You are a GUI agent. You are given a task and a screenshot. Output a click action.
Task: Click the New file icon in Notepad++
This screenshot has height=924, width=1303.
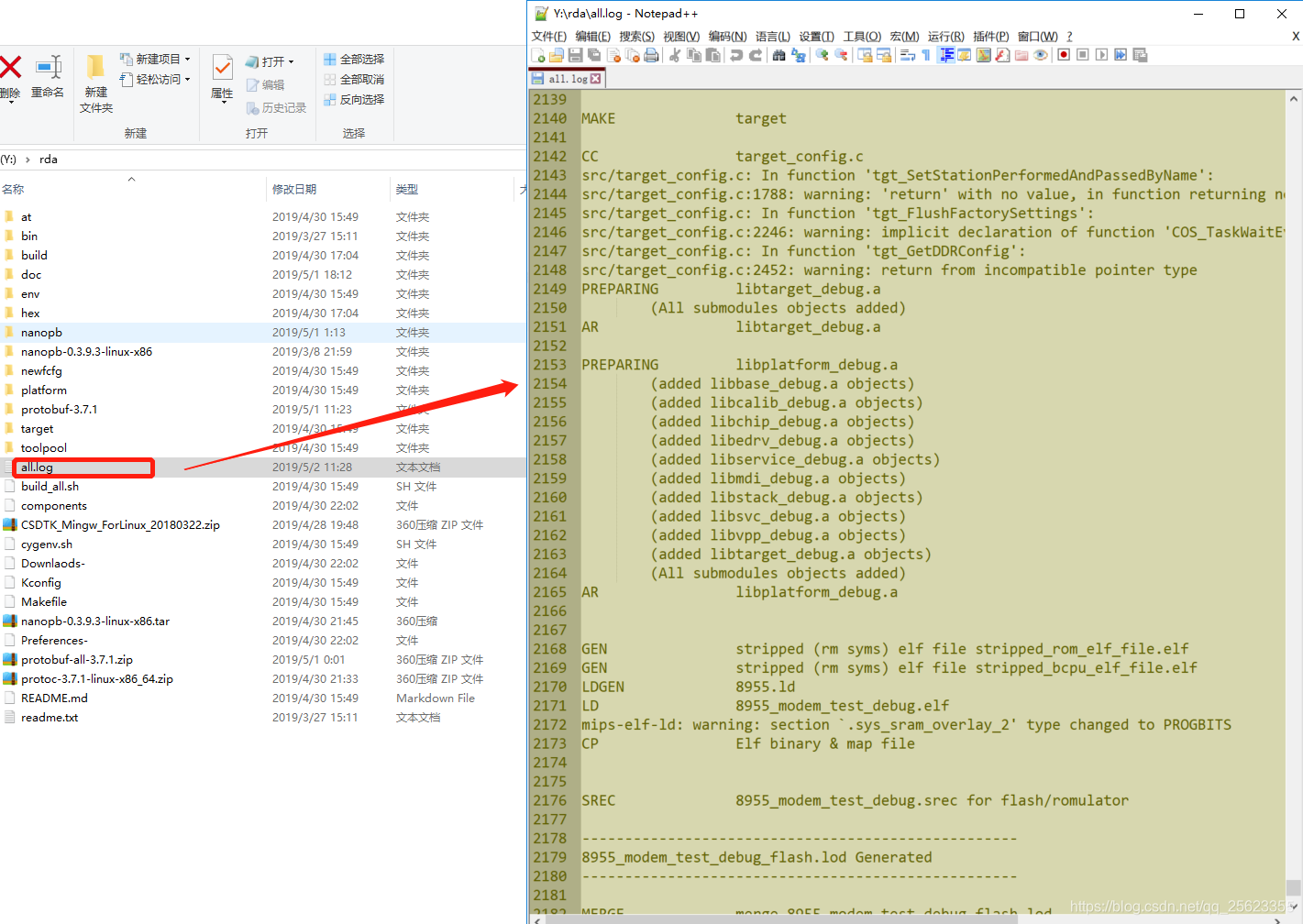(538, 55)
